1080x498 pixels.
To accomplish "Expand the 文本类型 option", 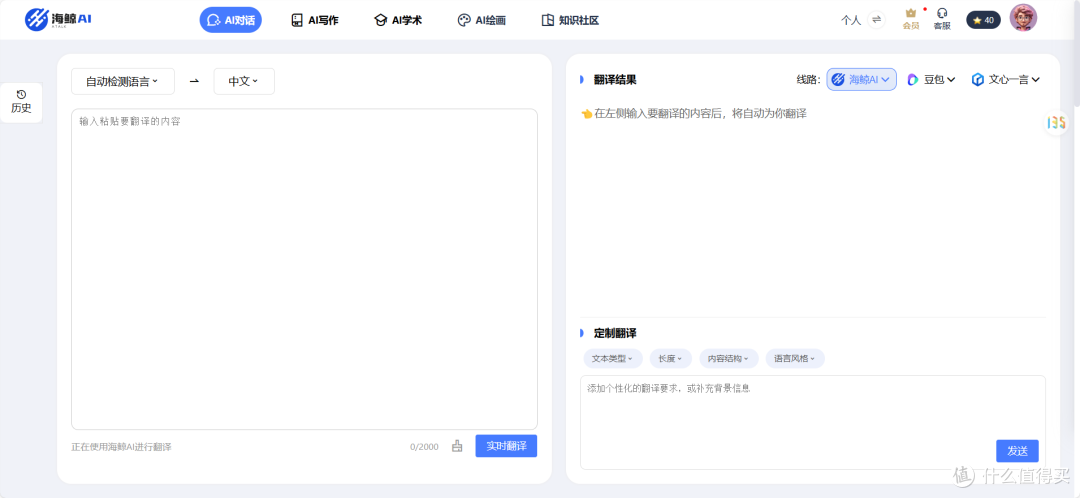I will 613,359.
